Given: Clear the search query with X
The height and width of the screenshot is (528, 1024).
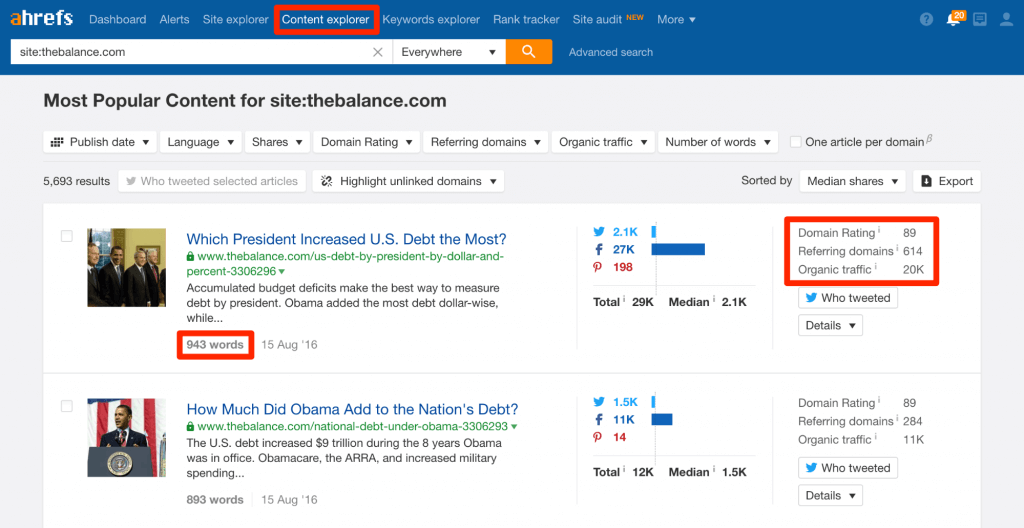Looking at the screenshot, I should (377, 52).
